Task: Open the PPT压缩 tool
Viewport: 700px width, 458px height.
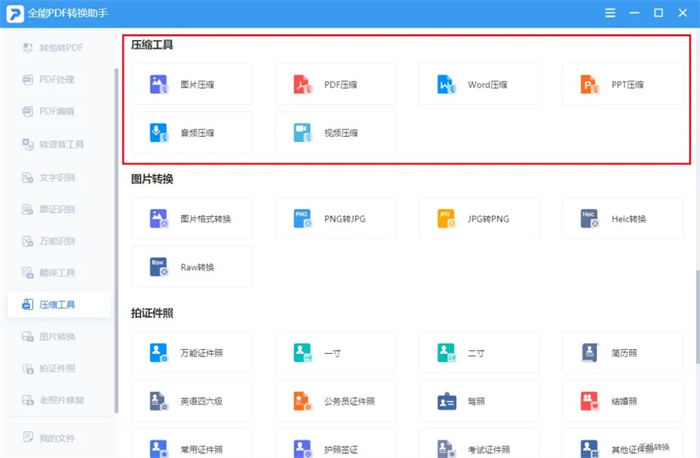Action: (622, 85)
